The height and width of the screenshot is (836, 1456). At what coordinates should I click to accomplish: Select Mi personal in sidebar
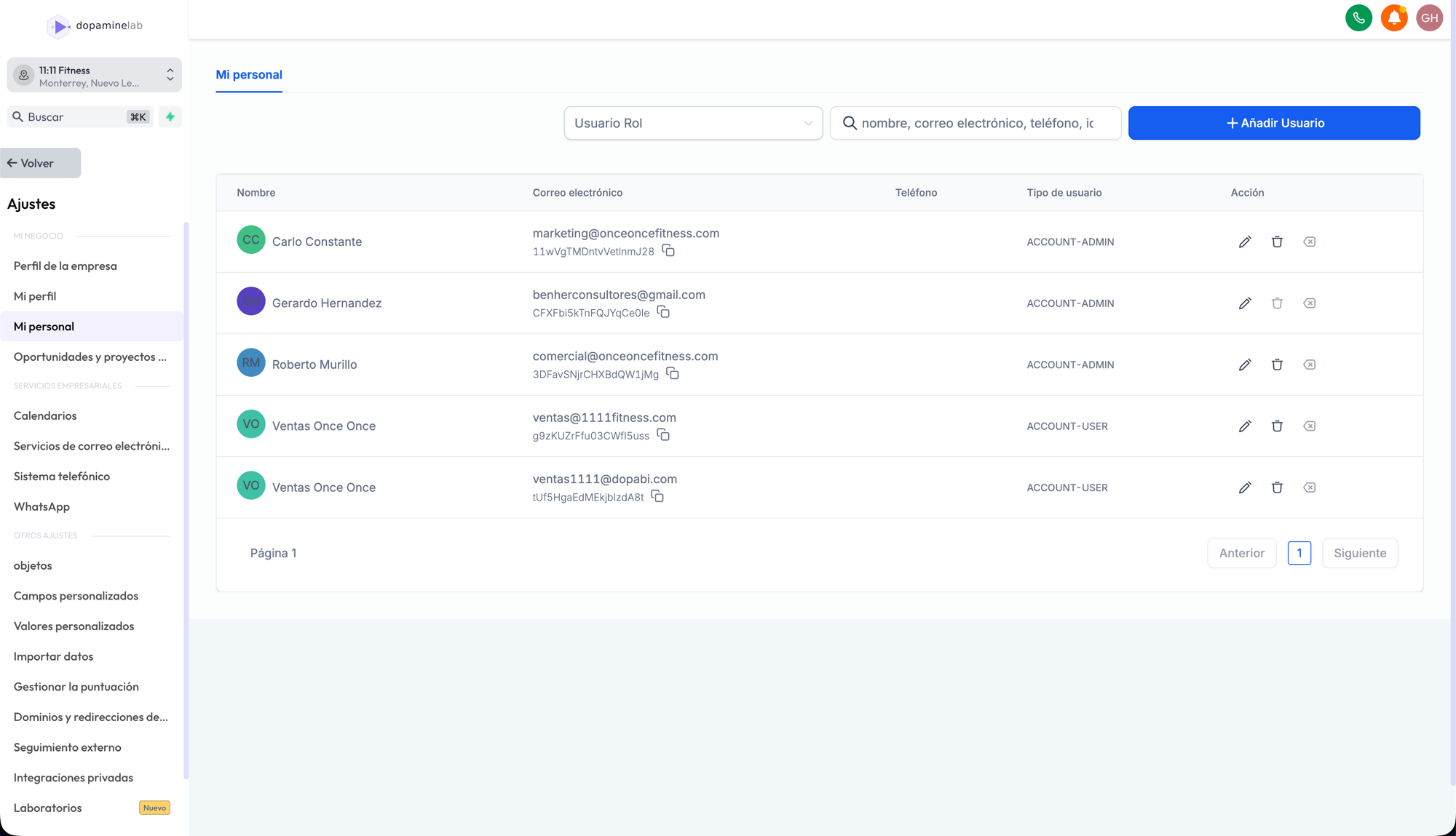(92, 327)
